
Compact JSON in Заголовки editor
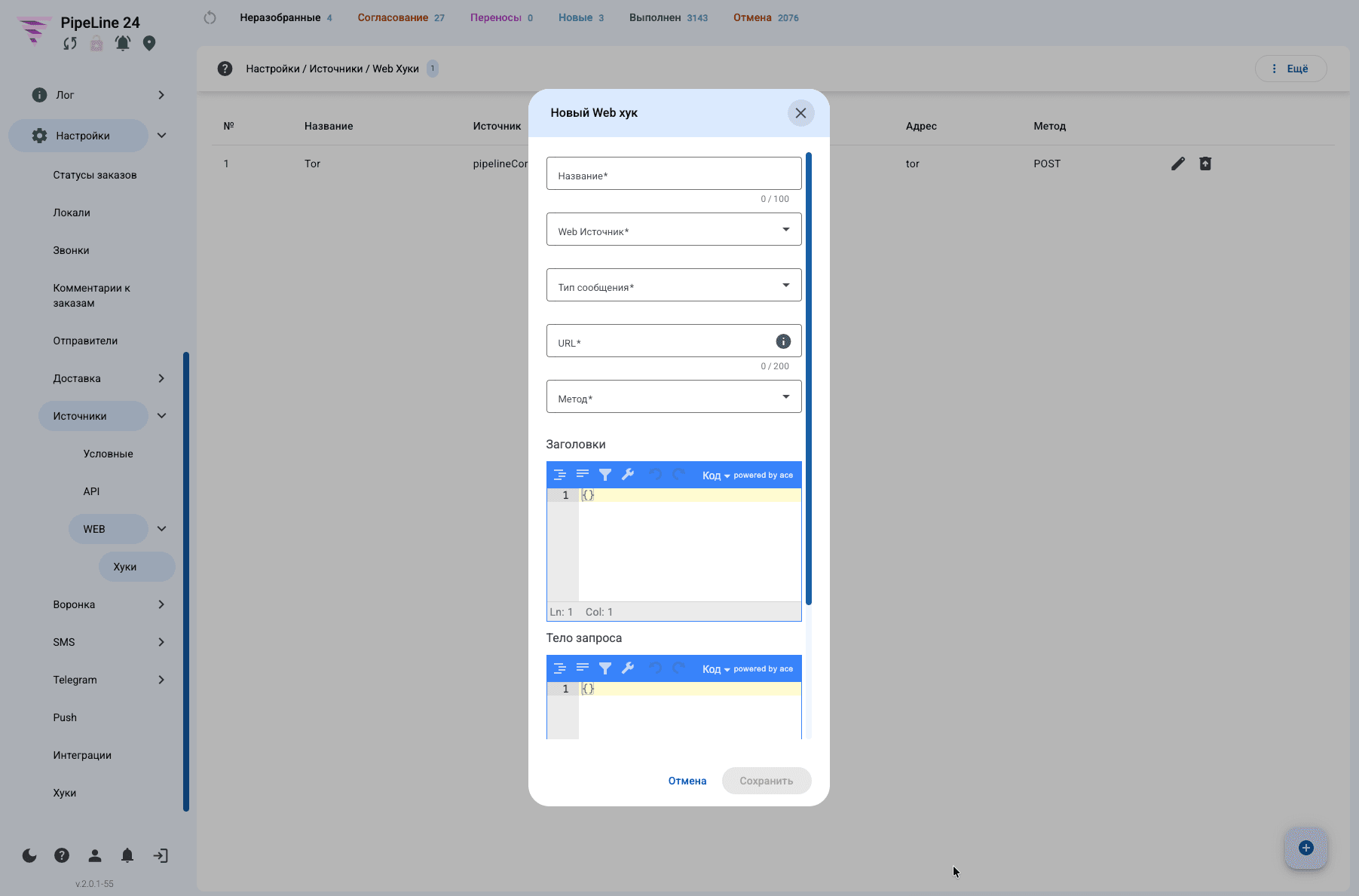point(582,475)
